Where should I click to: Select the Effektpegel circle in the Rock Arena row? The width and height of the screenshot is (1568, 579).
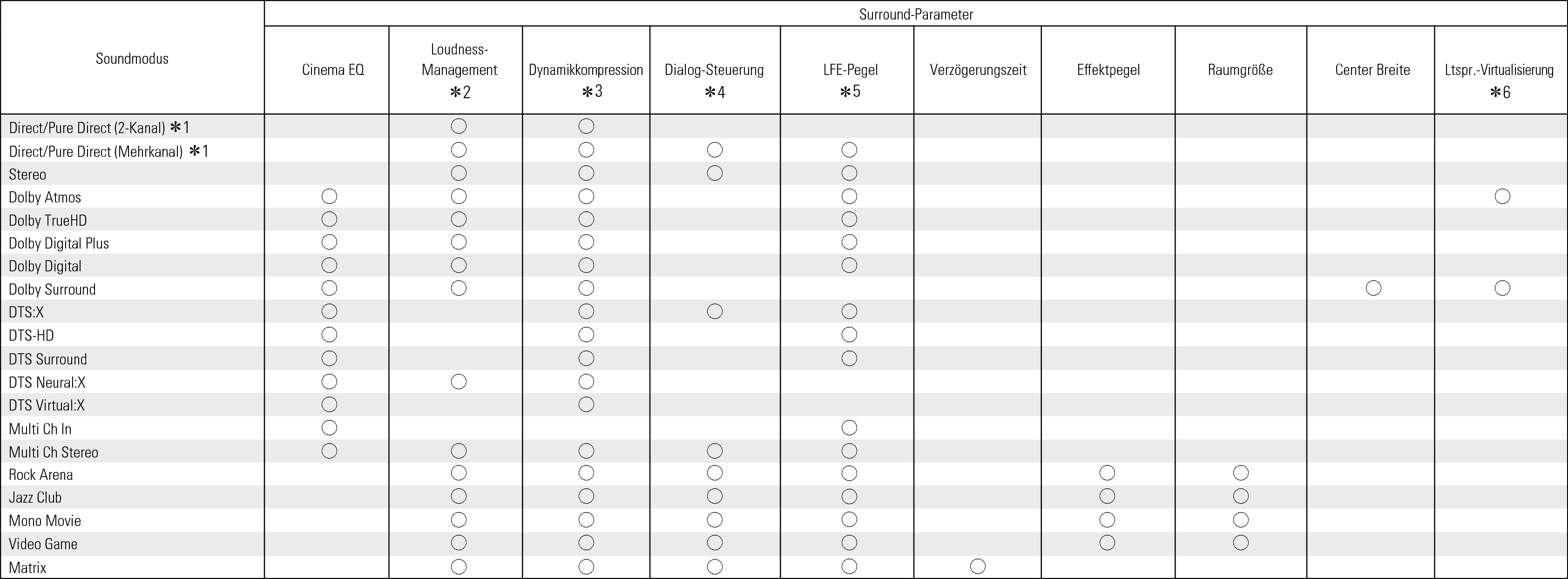(x=1107, y=473)
